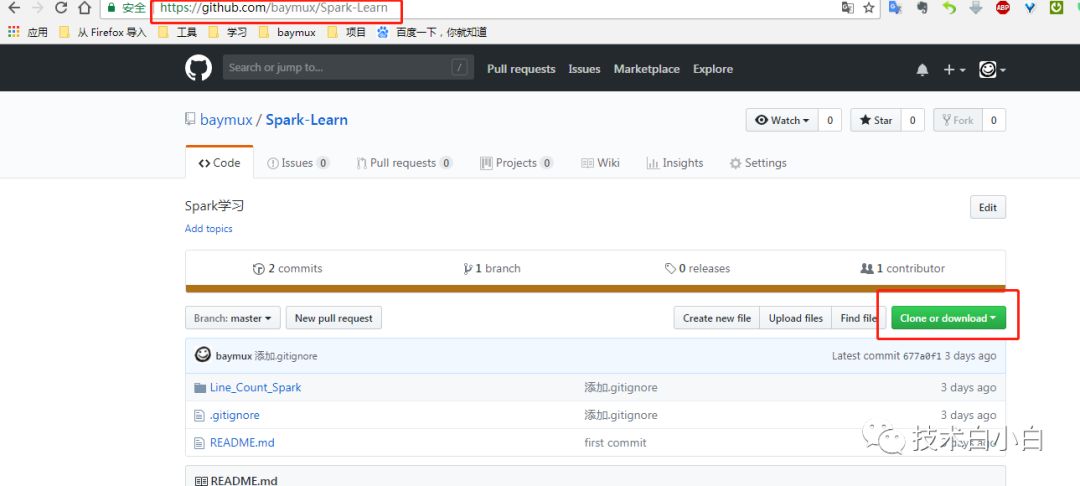1080x486 pixels.
Task: Click the Edit description button
Action: [988, 207]
